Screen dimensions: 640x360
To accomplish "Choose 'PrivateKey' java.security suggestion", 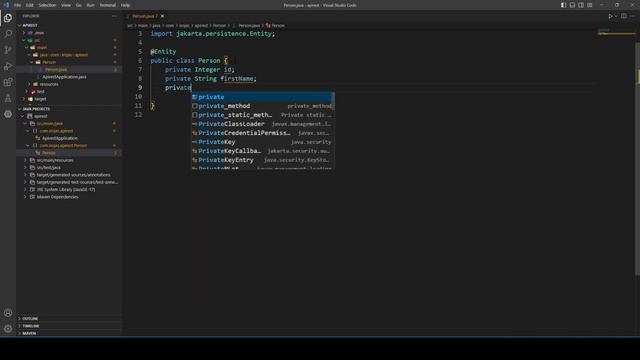I will [x=263, y=142].
